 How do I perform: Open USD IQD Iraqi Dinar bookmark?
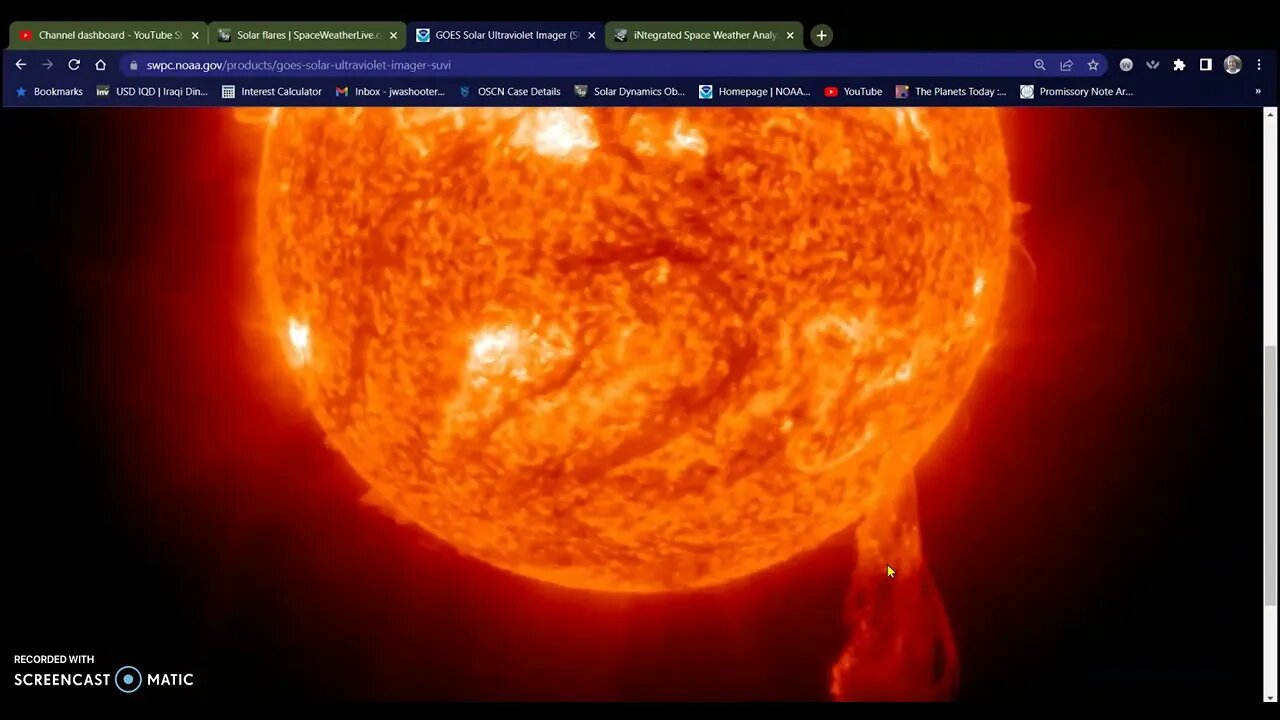coord(152,91)
